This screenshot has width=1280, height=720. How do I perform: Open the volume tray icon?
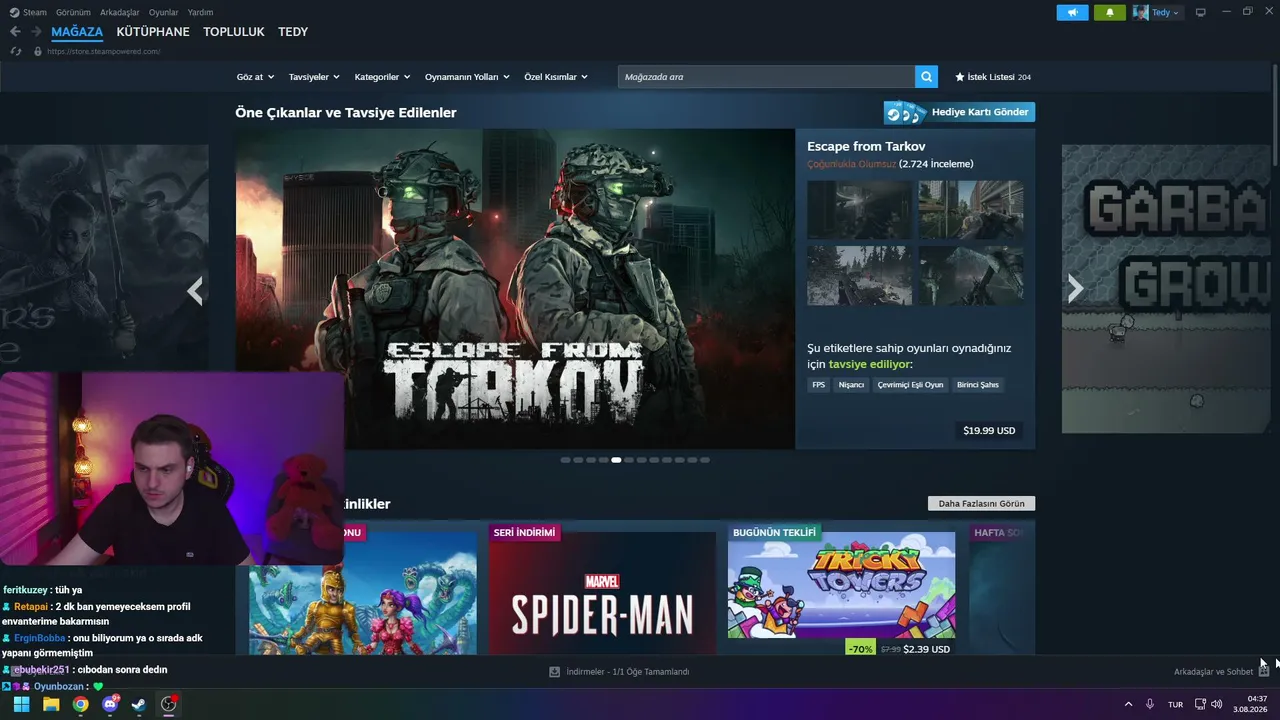click(x=1217, y=704)
